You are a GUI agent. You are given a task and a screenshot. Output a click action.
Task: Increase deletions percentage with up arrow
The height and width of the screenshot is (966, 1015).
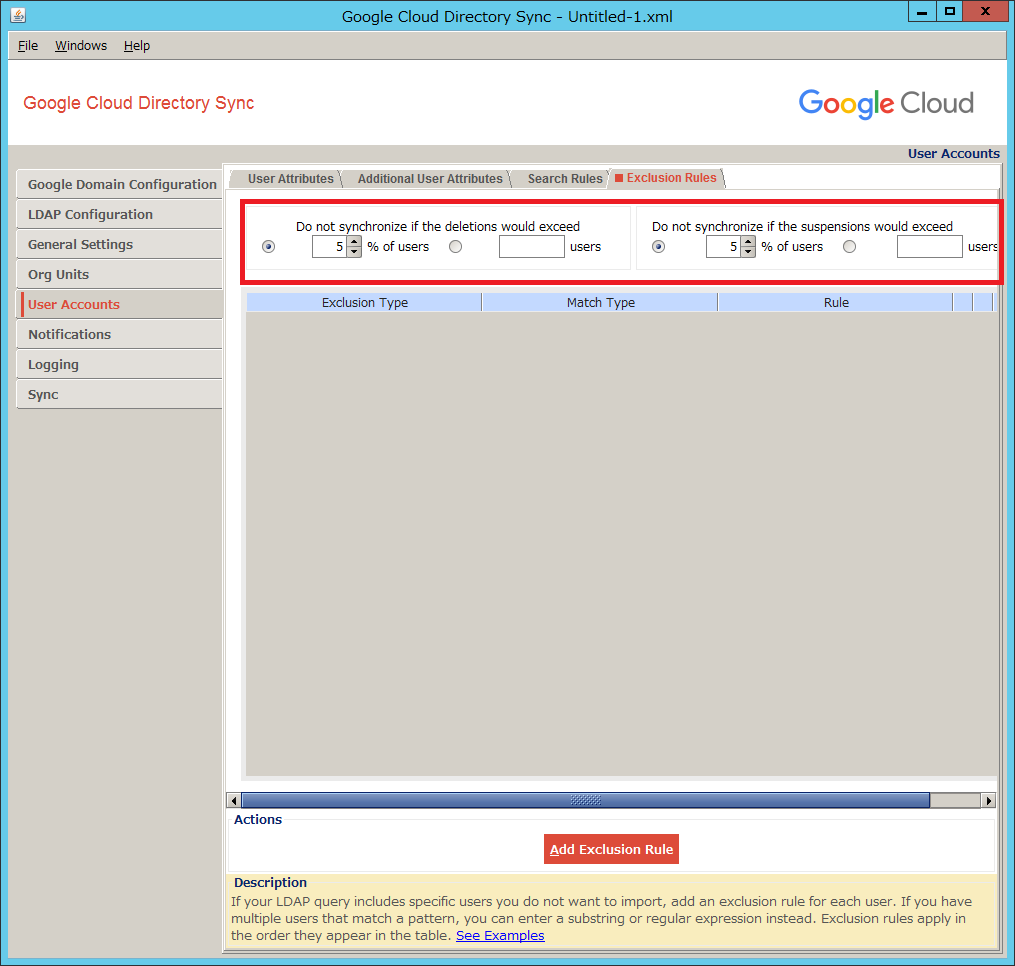(x=354, y=242)
